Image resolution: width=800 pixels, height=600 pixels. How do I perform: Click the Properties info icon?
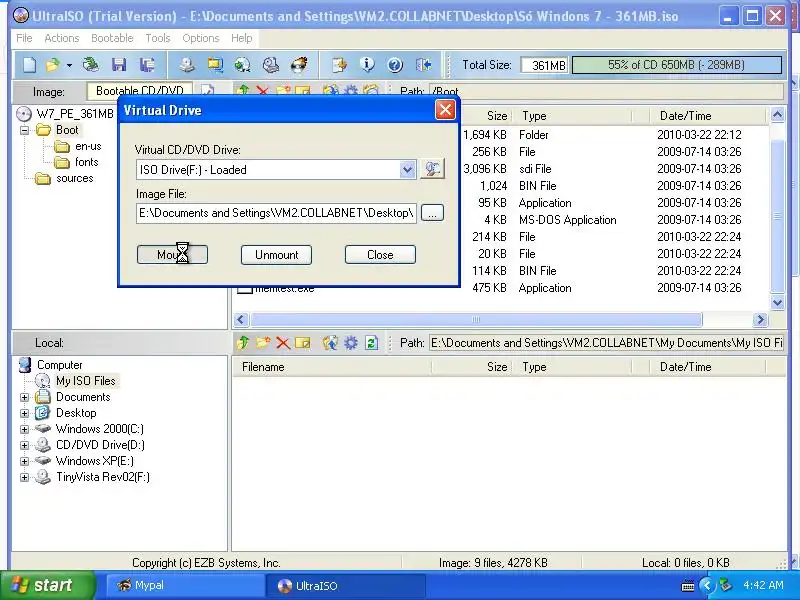coord(367,65)
